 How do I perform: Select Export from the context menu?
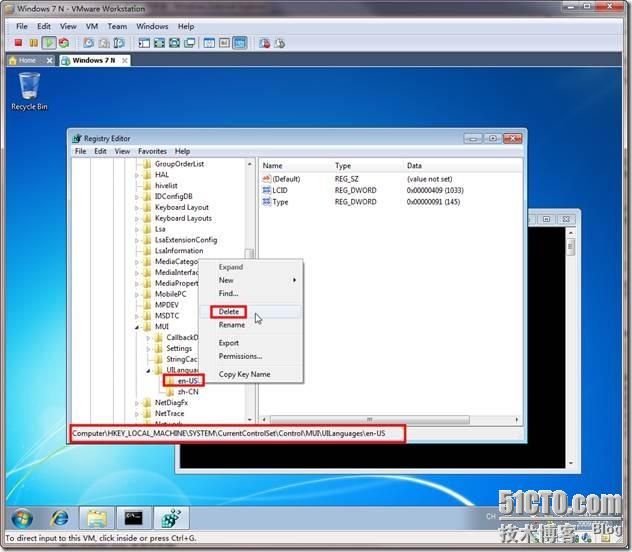pyautogui.click(x=251, y=343)
